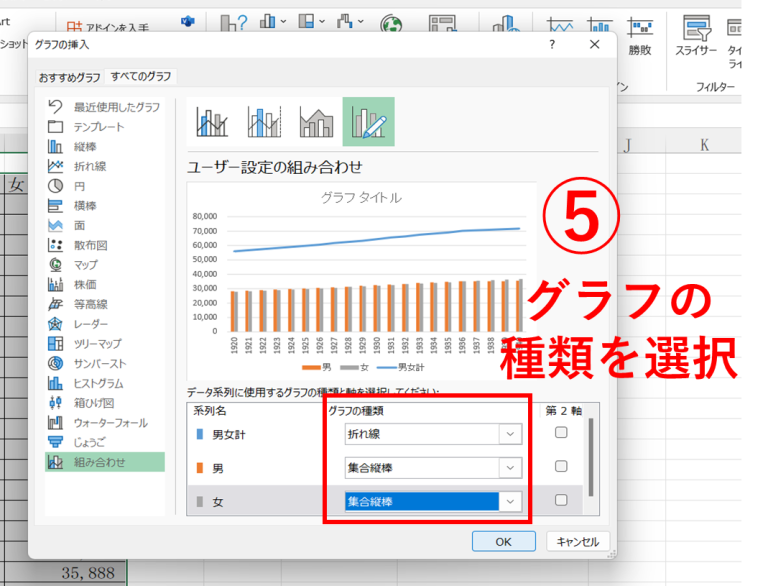Select the clustered column-line combo chart icon
Screen dimensions: 768x586
pos(213,122)
